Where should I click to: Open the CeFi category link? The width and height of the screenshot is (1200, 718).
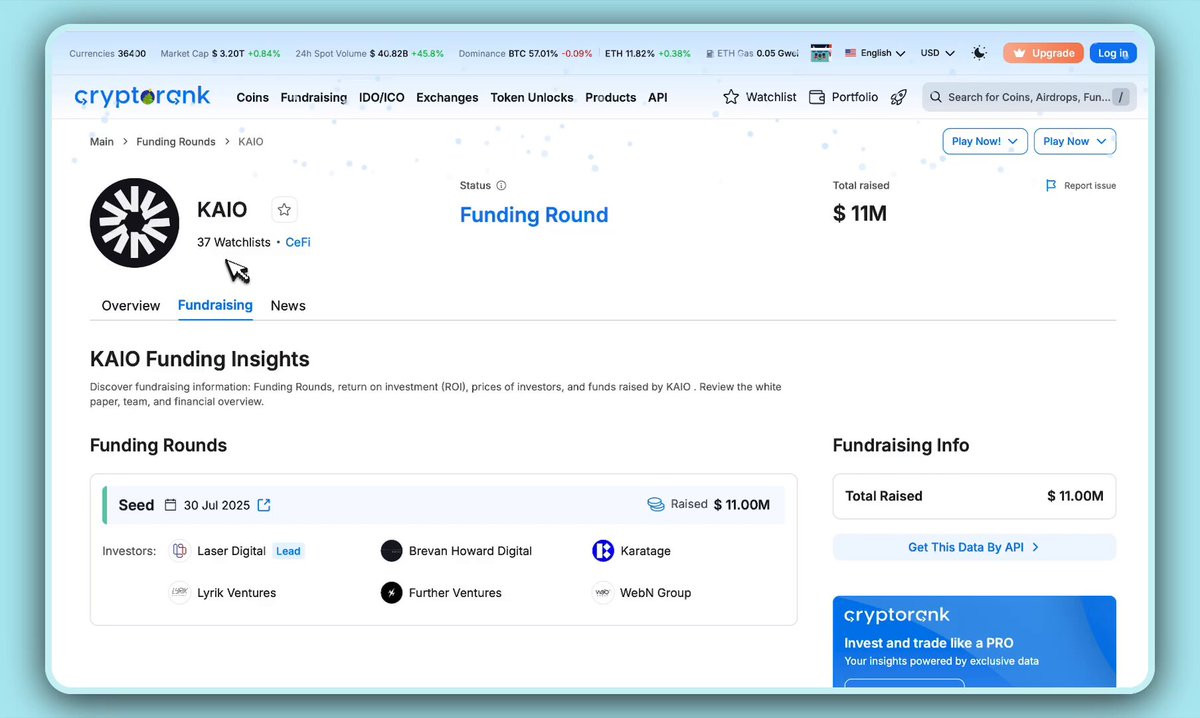pyautogui.click(x=298, y=242)
